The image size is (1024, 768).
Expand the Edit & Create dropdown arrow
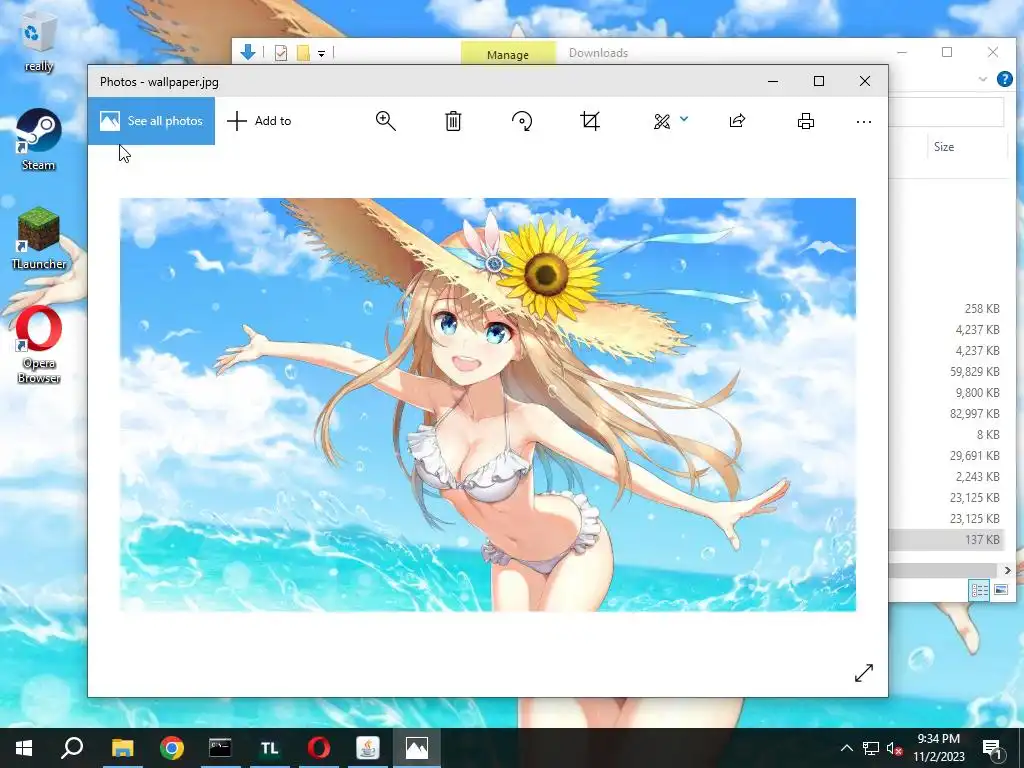pyautogui.click(x=684, y=119)
